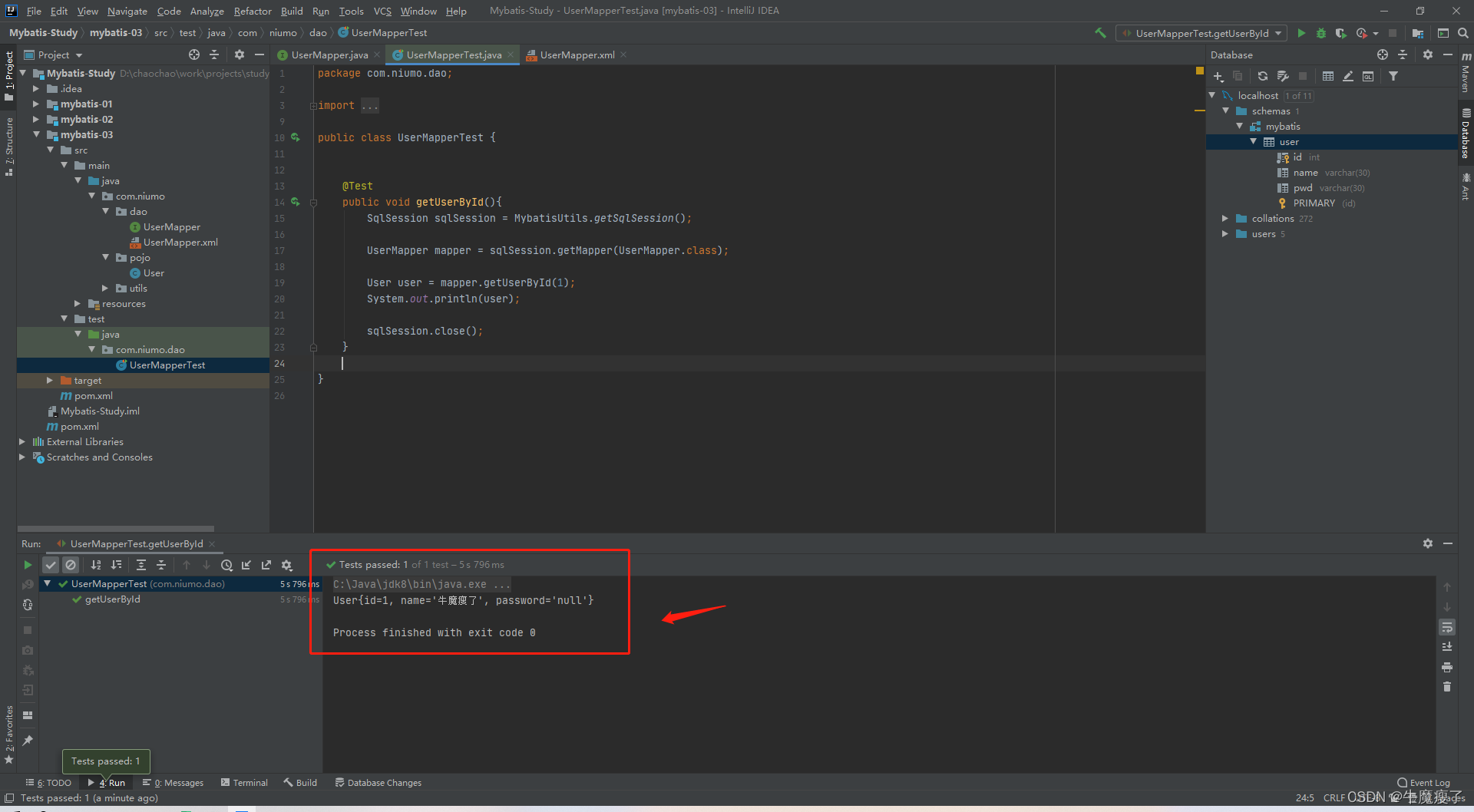Toggle auto-test rerun icon in Run sidebar

[x=28, y=605]
